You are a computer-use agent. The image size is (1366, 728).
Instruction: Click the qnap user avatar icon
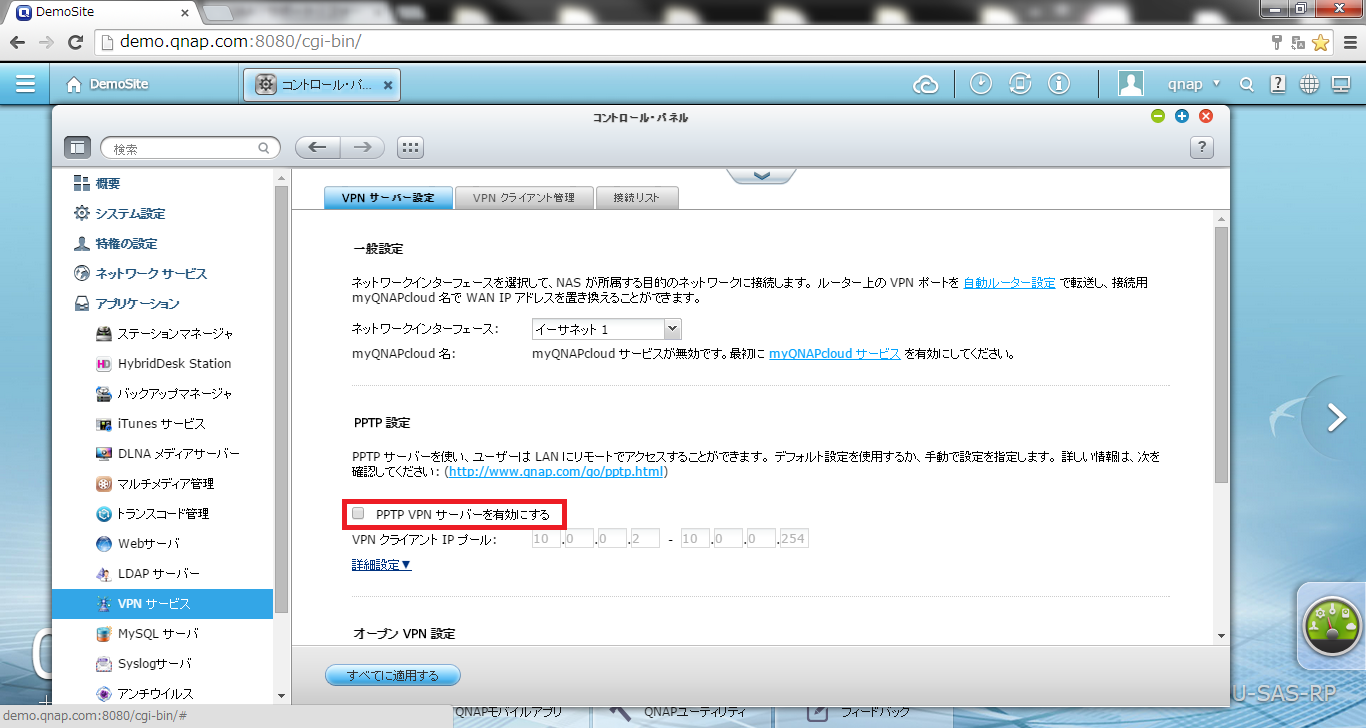tap(1131, 84)
